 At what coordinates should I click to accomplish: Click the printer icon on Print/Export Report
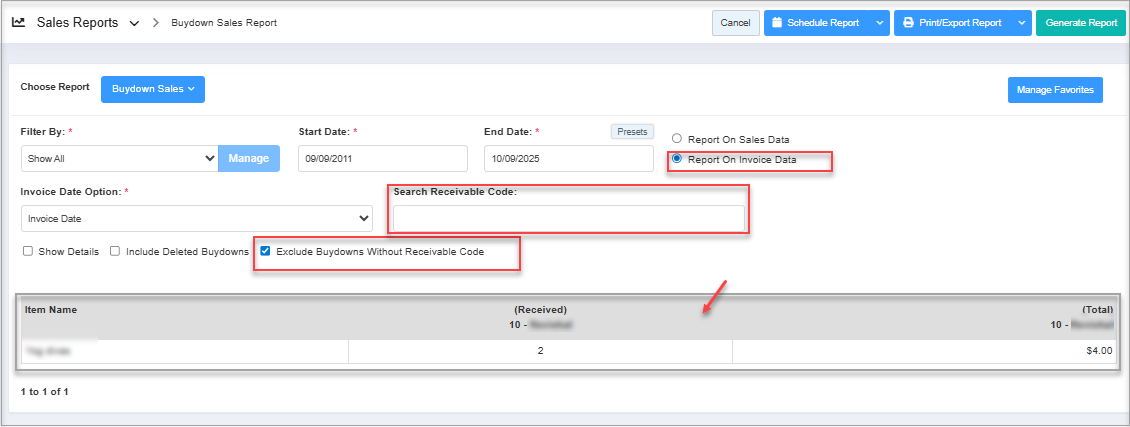click(x=909, y=23)
